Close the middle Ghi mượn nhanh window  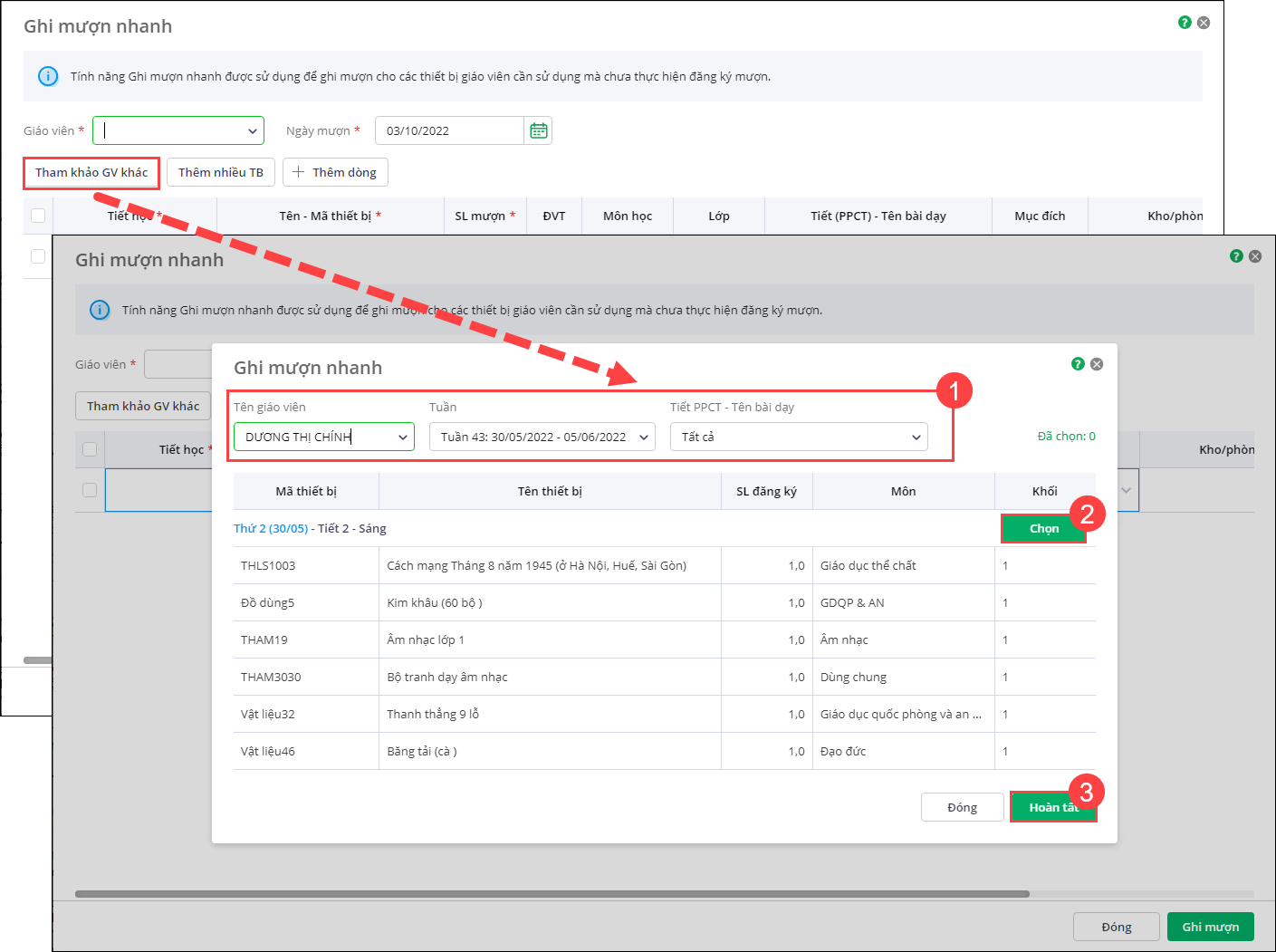(x=1255, y=256)
